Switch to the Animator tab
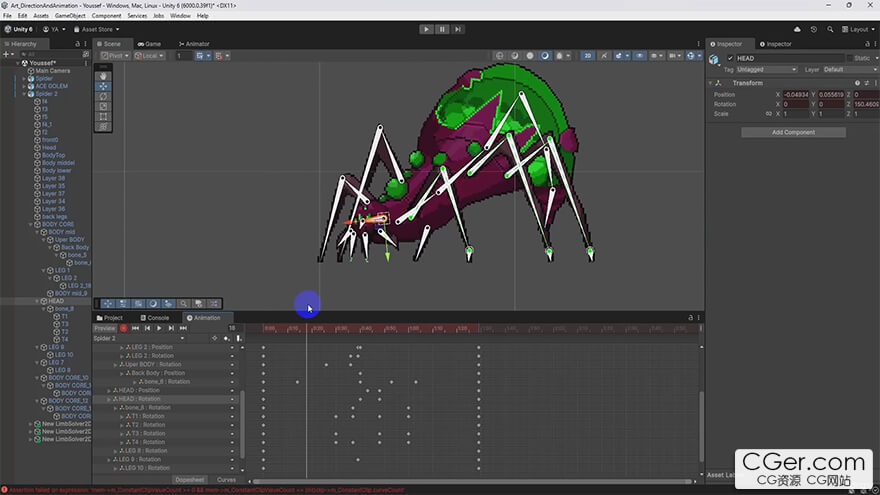This screenshot has width=880, height=495. (x=194, y=44)
